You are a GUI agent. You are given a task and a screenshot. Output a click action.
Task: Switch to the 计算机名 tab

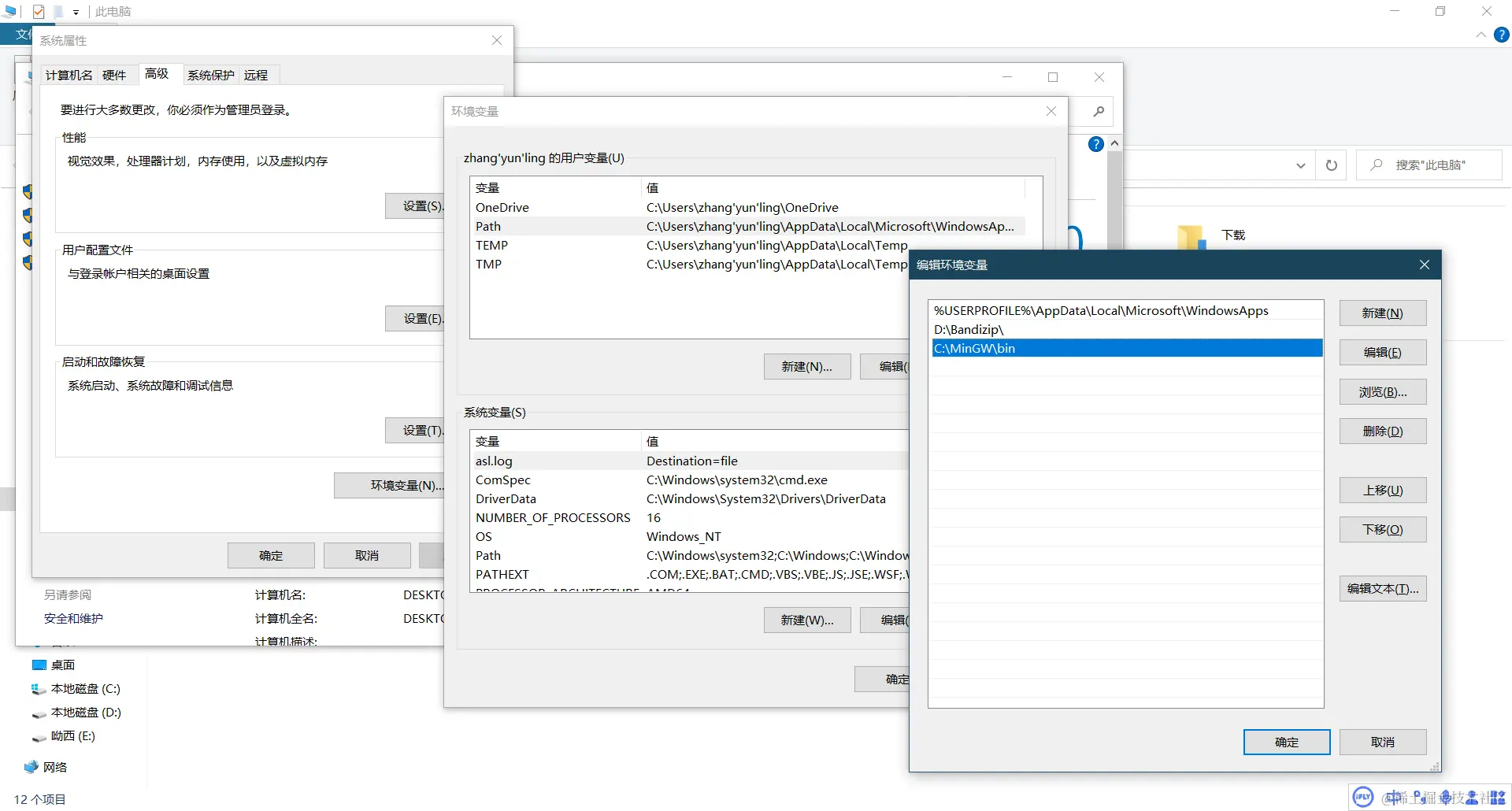(x=69, y=75)
